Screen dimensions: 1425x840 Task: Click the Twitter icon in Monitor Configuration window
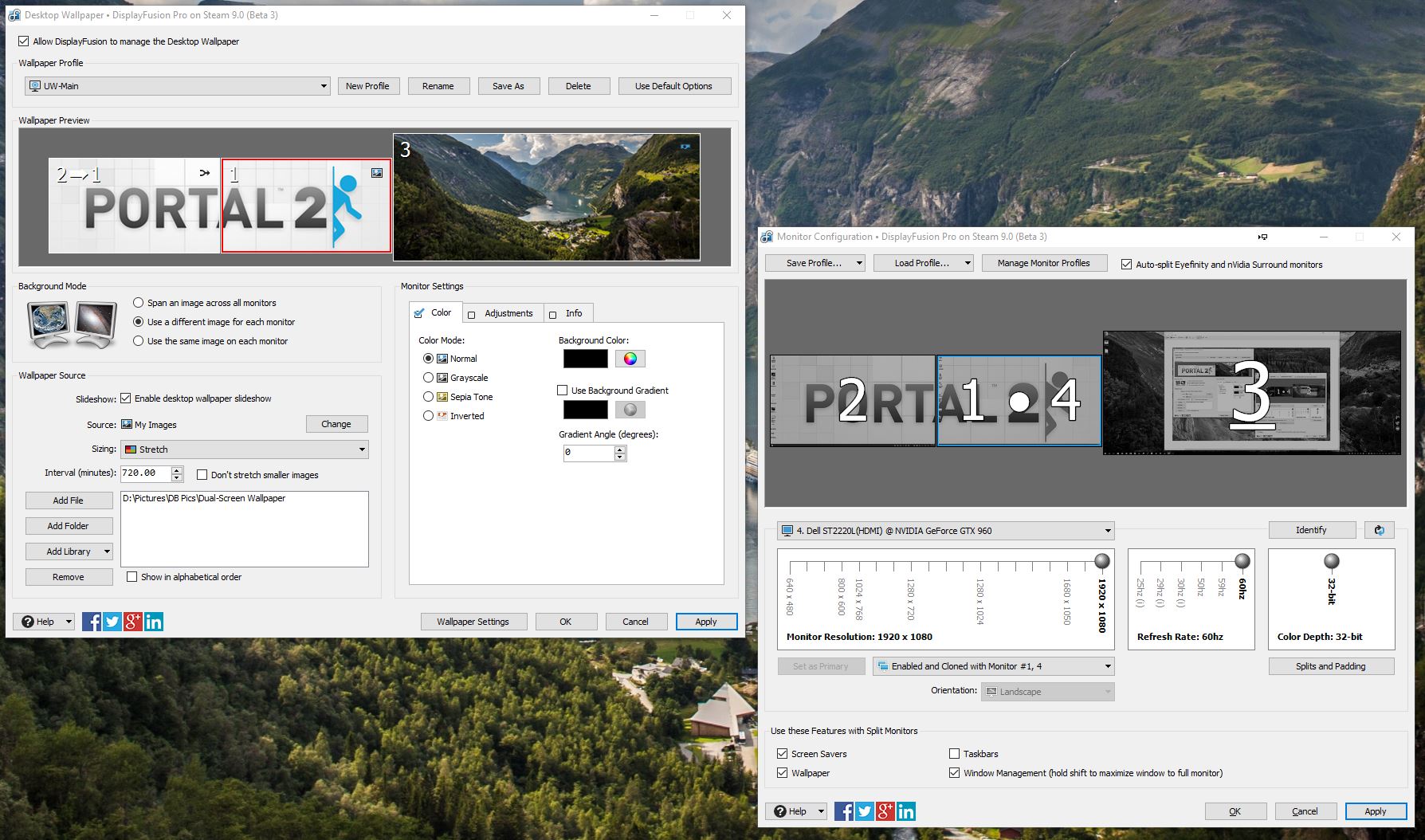(x=865, y=811)
